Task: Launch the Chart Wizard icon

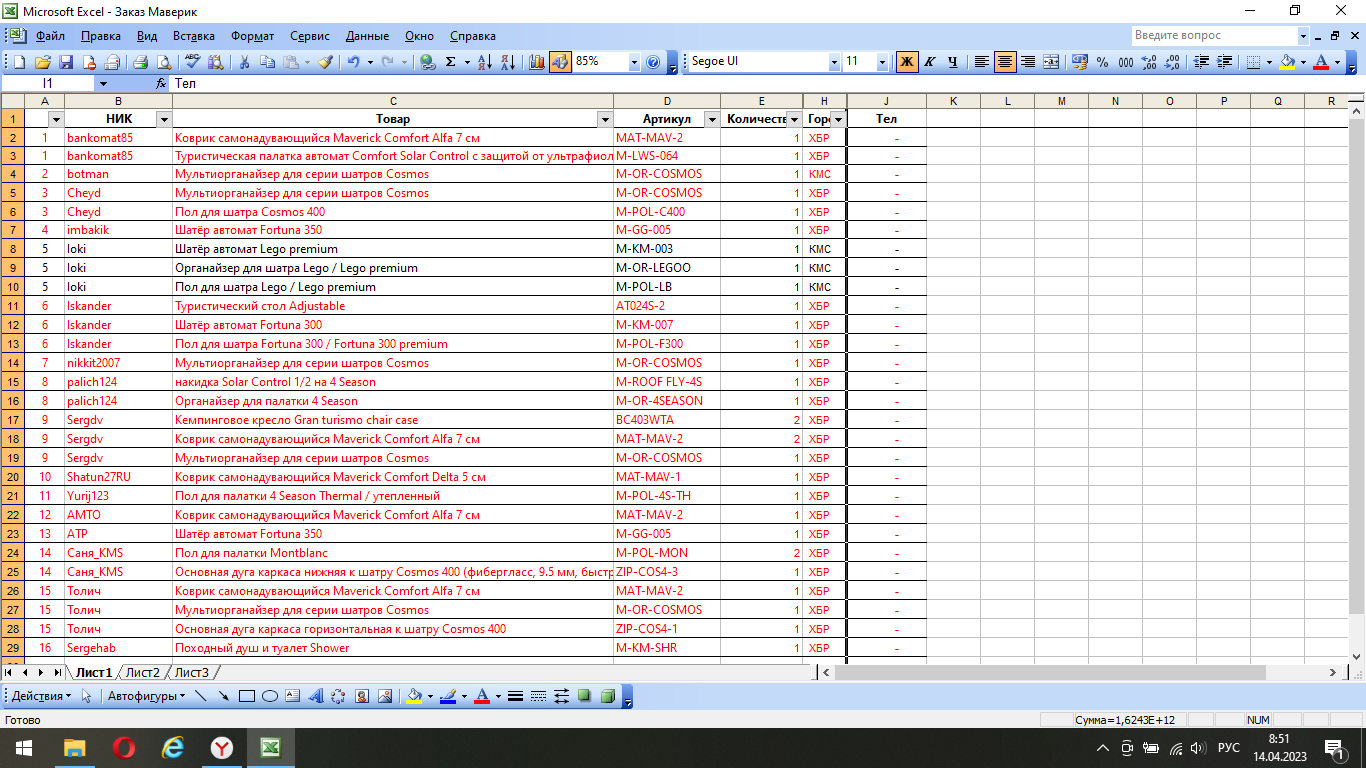Action: point(537,62)
